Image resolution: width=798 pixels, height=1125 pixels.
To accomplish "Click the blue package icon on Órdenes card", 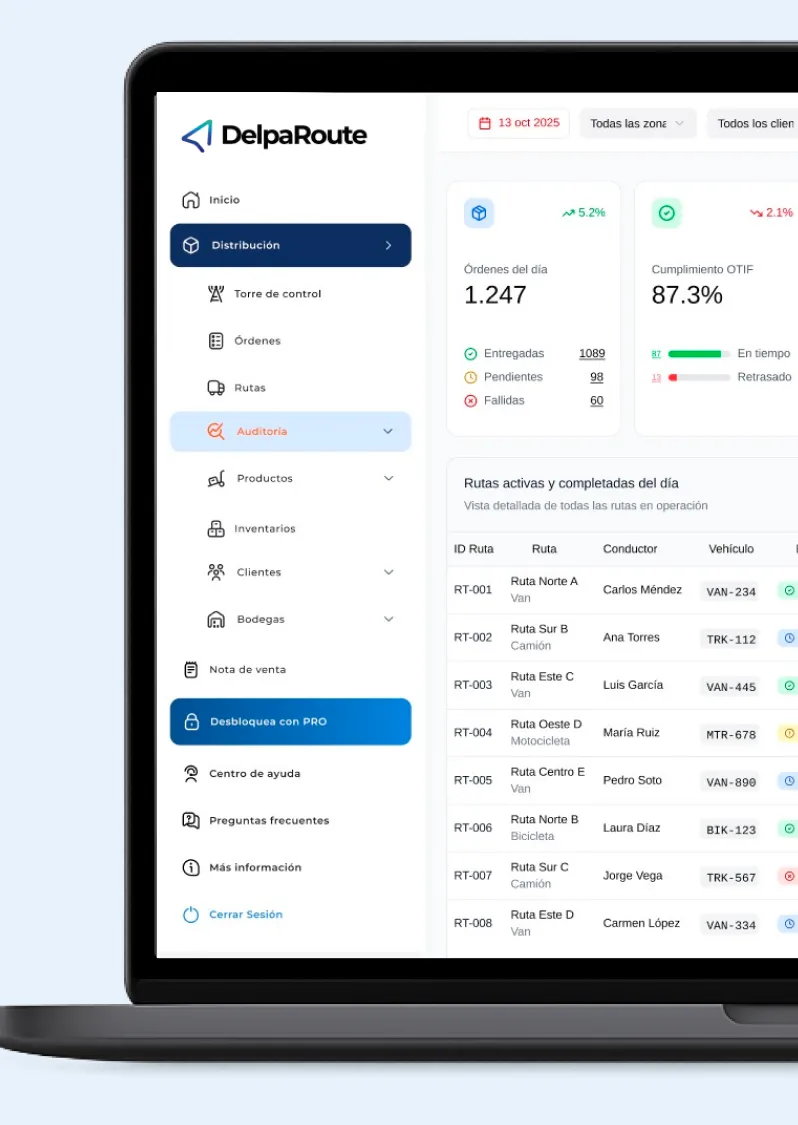I will pos(479,213).
